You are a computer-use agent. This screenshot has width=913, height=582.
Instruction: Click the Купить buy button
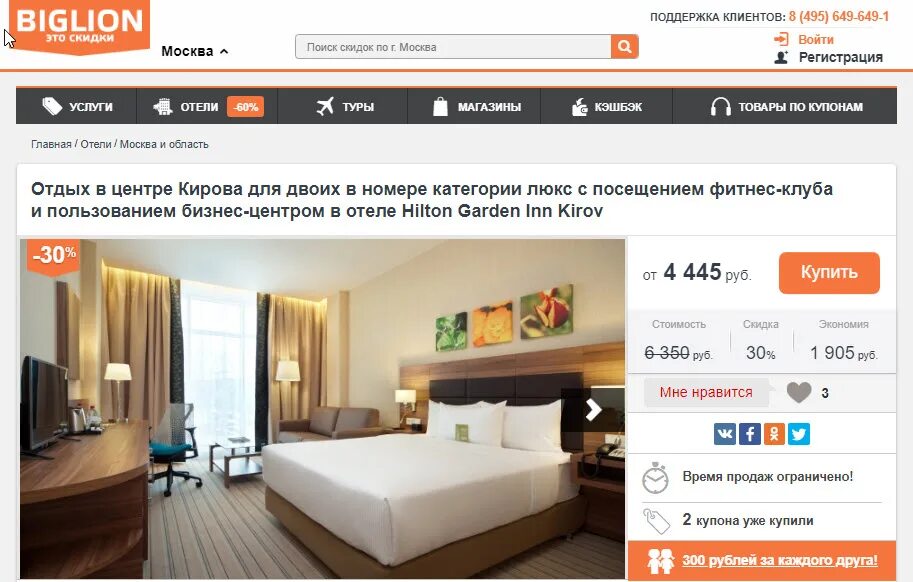pyautogui.click(x=829, y=272)
